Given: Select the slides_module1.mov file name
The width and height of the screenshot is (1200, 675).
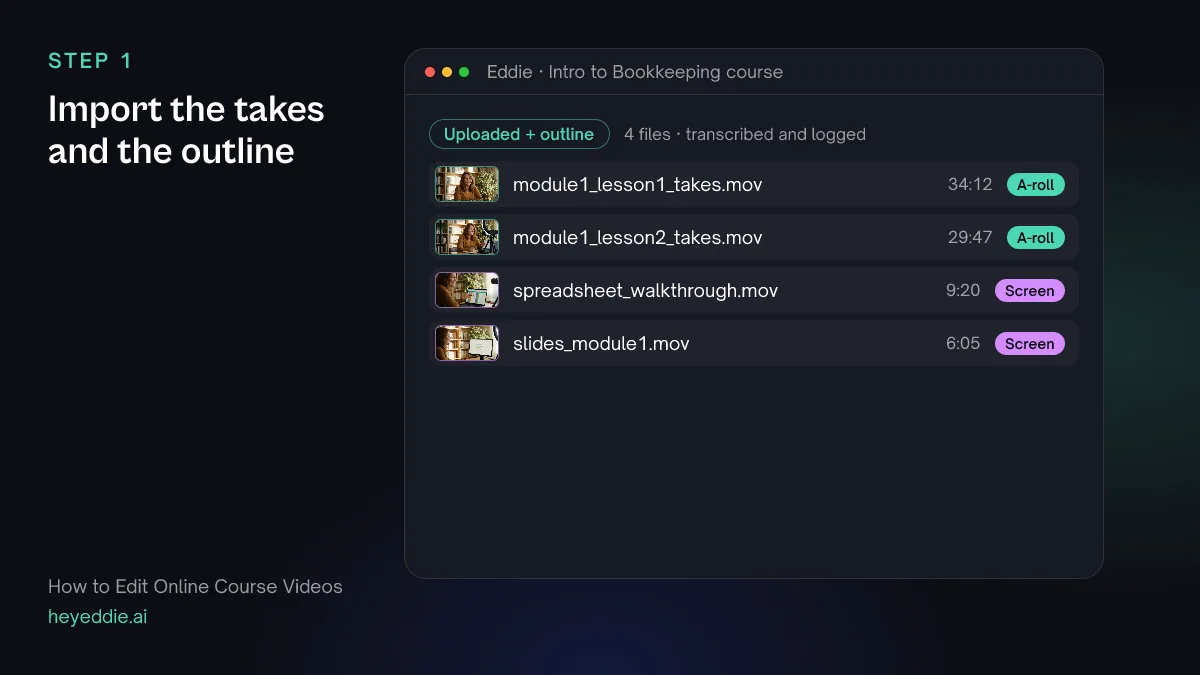Looking at the screenshot, I should point(601,343).
